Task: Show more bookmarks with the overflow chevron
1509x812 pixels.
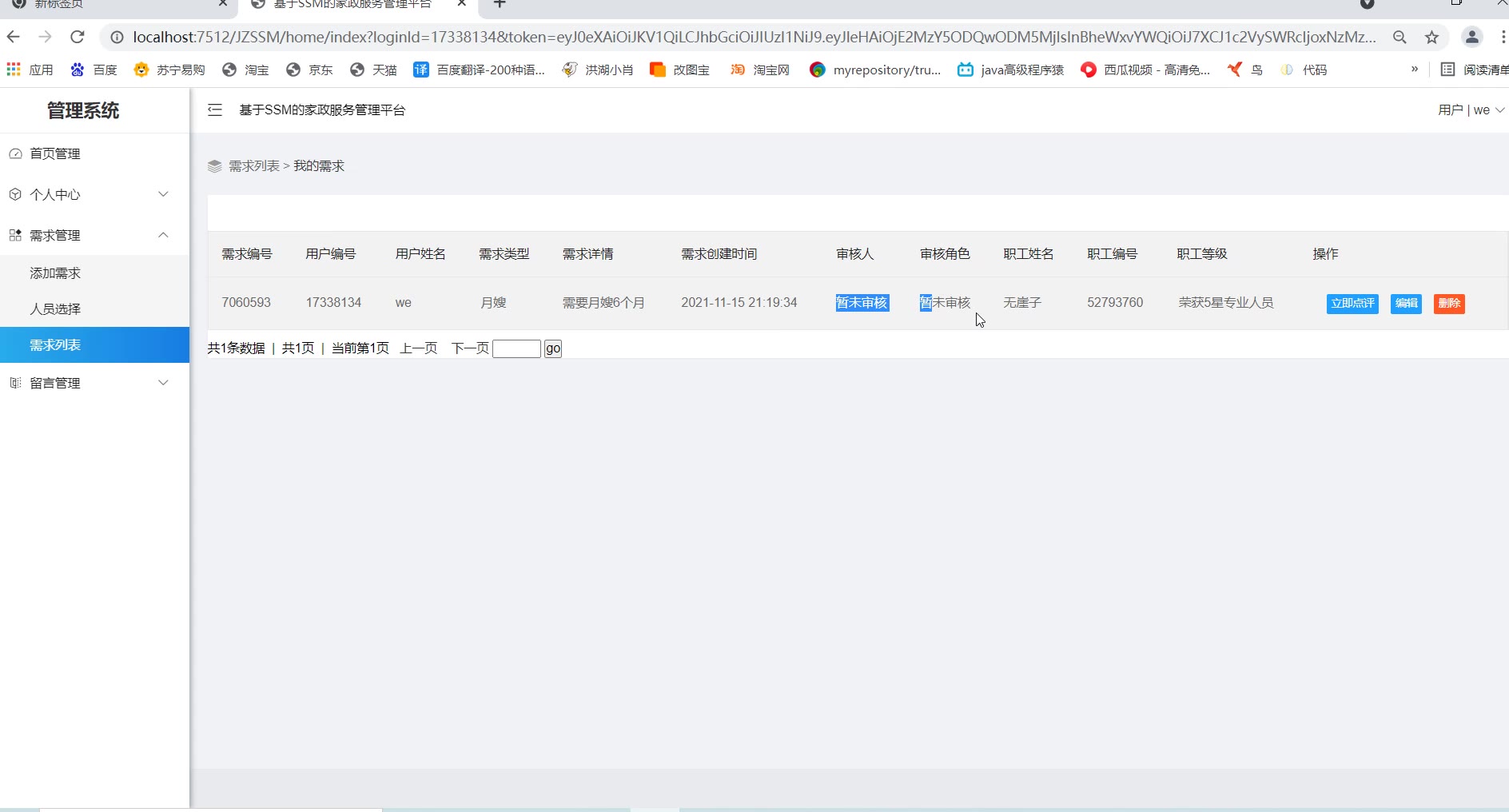Action: 1415,70
